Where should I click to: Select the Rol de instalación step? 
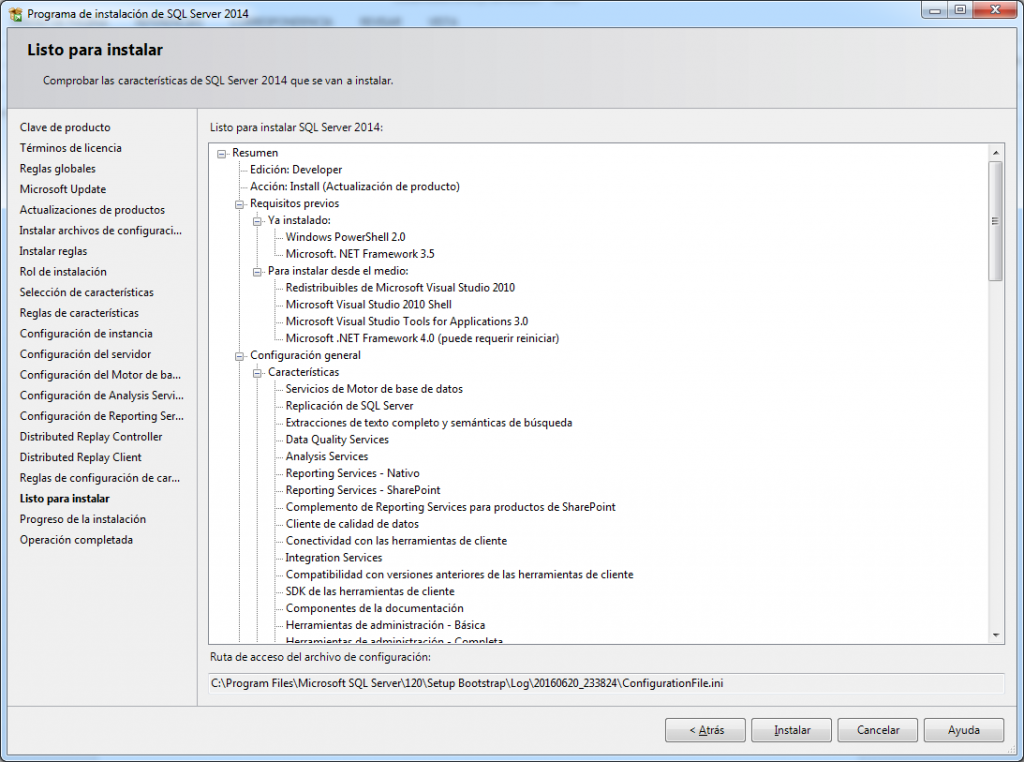coord(63,272)
